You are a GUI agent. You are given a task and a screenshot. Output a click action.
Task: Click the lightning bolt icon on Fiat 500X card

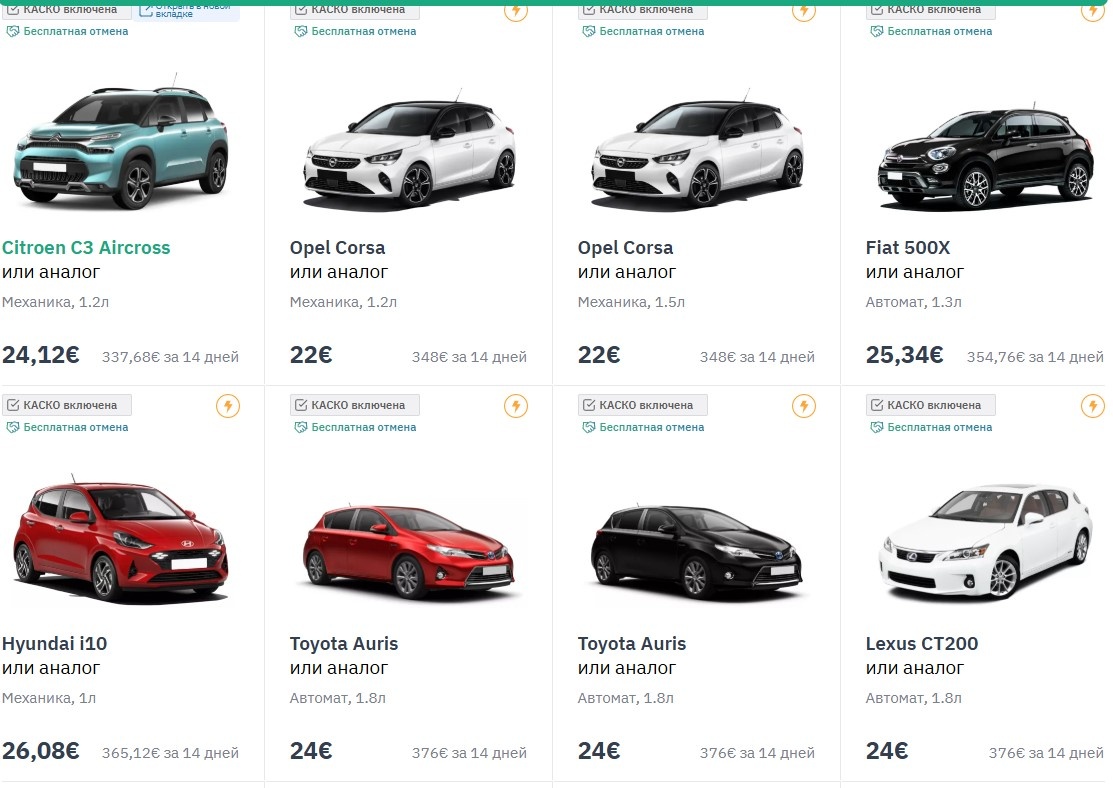tap(1091, 13)
